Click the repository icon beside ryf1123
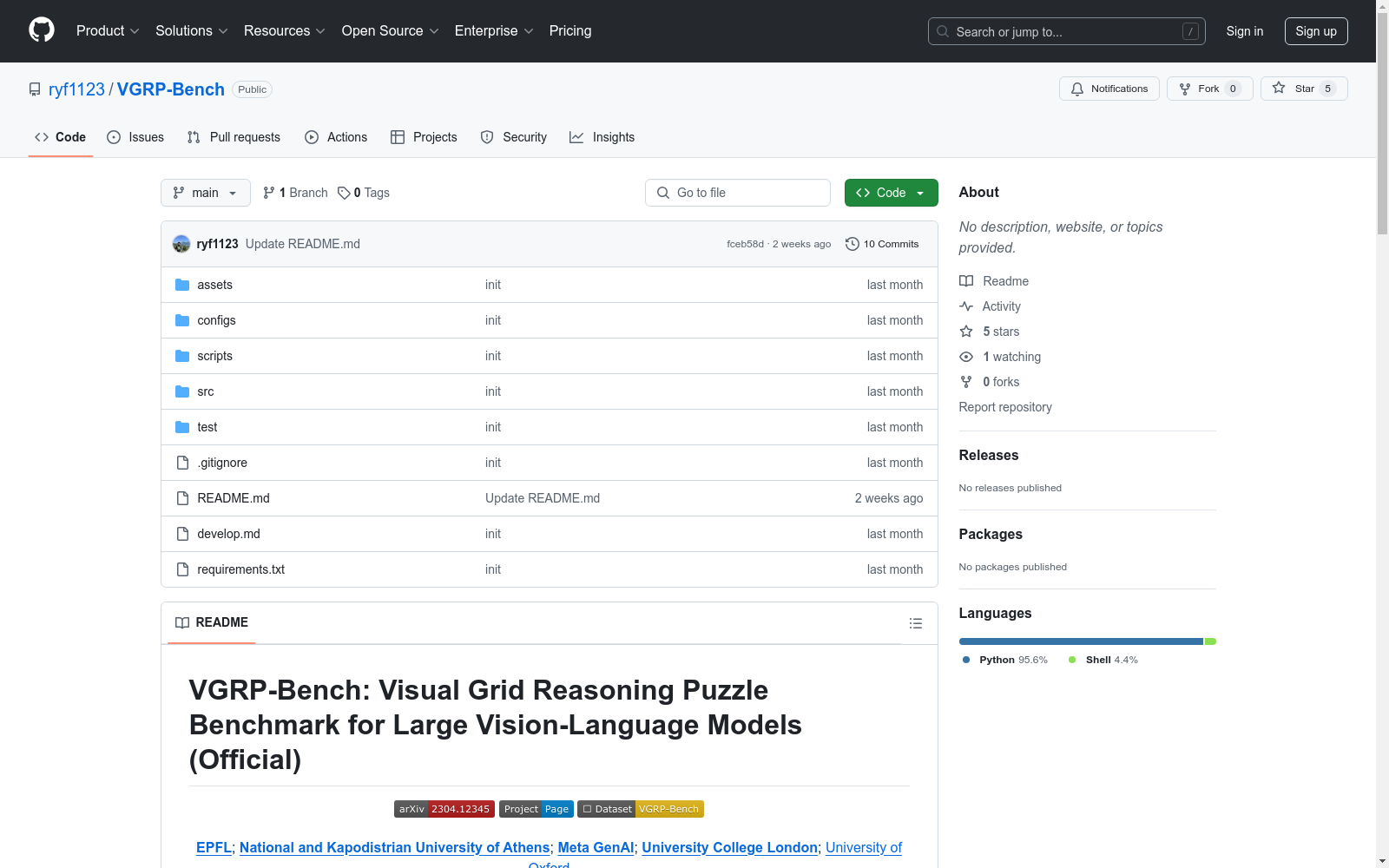The image size is (1389, 868). (x=35, y=89)
